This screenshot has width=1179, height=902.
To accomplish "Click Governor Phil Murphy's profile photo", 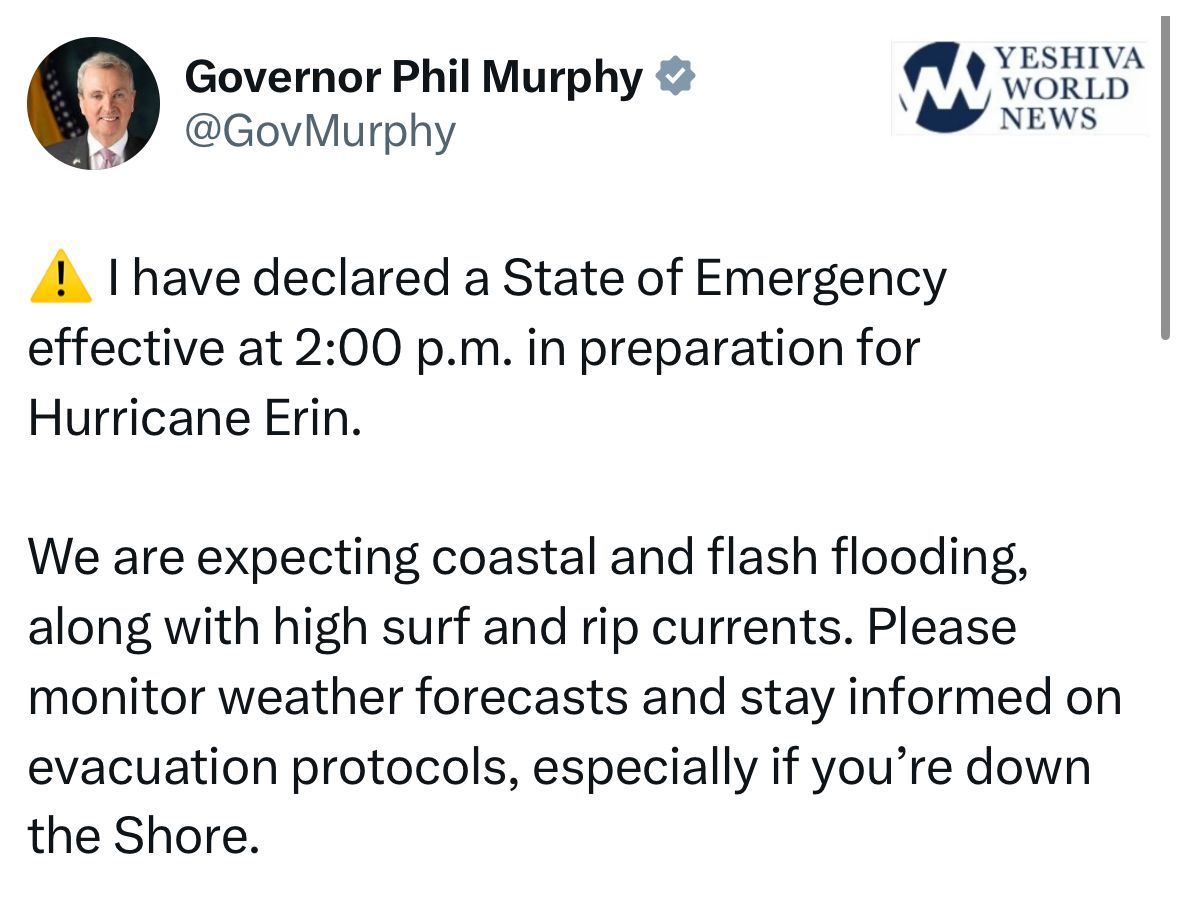I will point(93,104).
